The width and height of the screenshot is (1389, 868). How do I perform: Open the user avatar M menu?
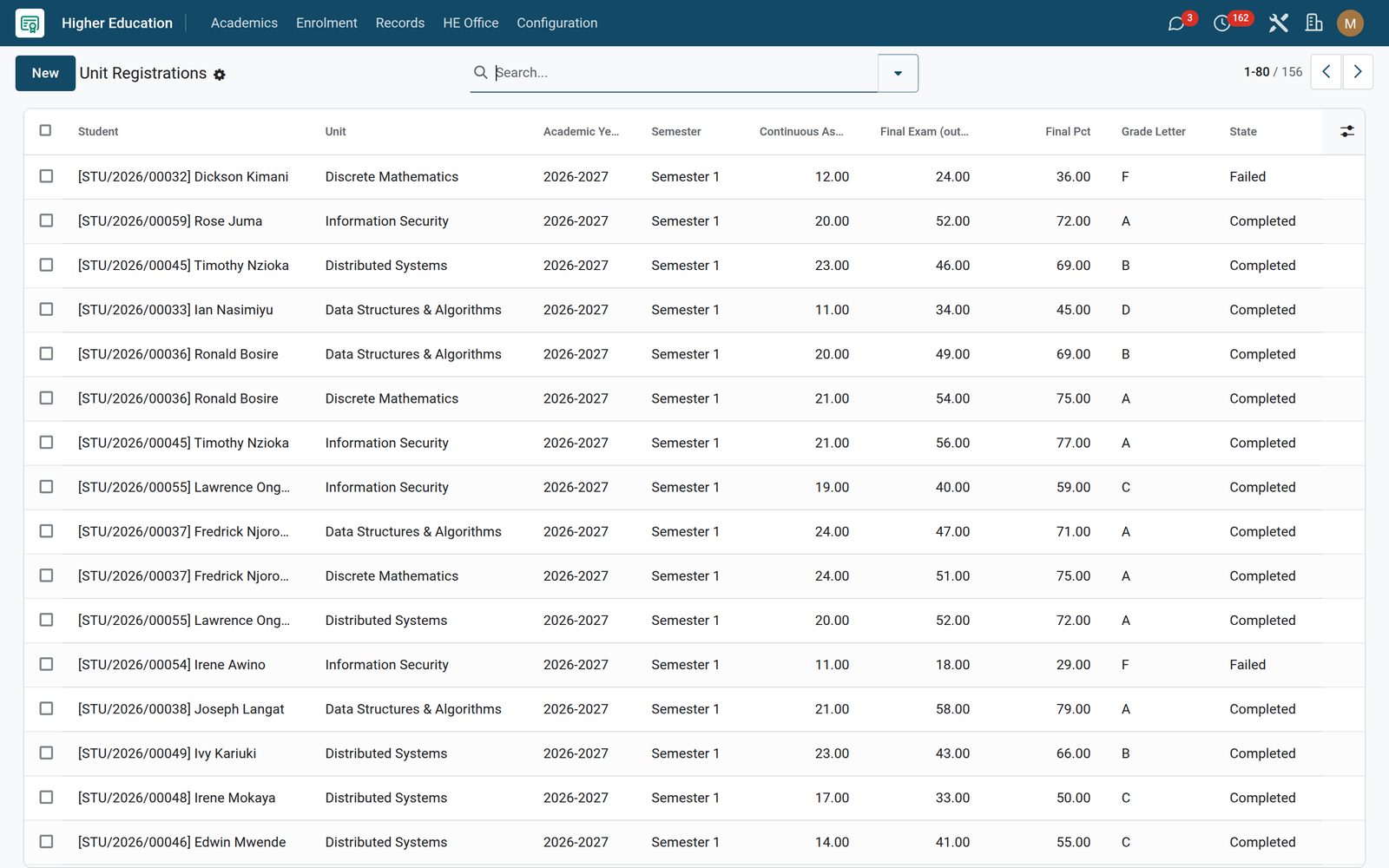[x=1350, y=23]
